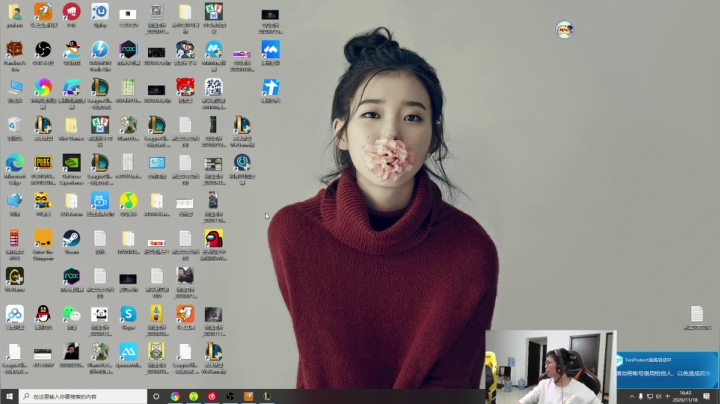This screenshot has width=720, height=404.
Task: Select the QQ Music yellow note icon
Action: [x=128, y=201]
